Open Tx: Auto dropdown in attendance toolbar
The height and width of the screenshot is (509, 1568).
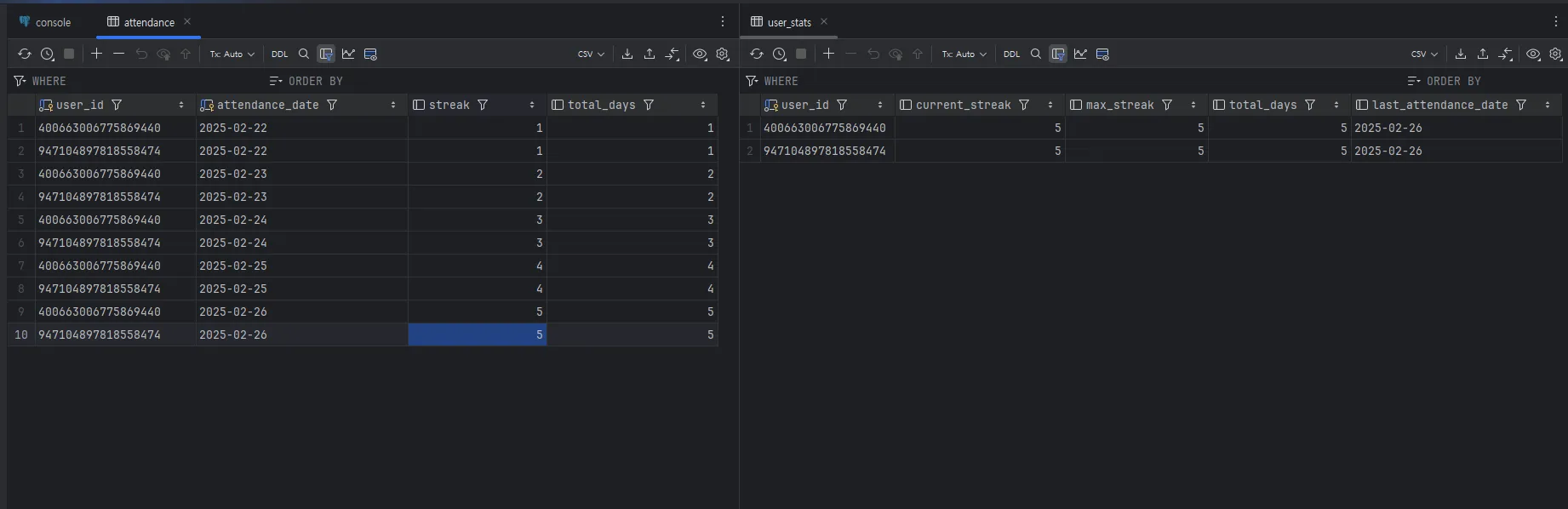coord(232,54)
